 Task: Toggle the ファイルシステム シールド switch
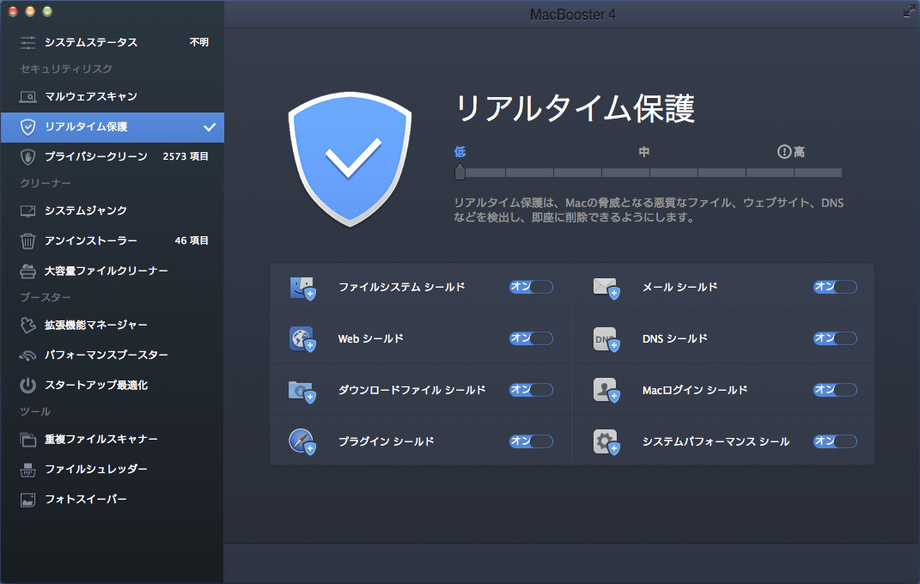[x=531, y=287]
